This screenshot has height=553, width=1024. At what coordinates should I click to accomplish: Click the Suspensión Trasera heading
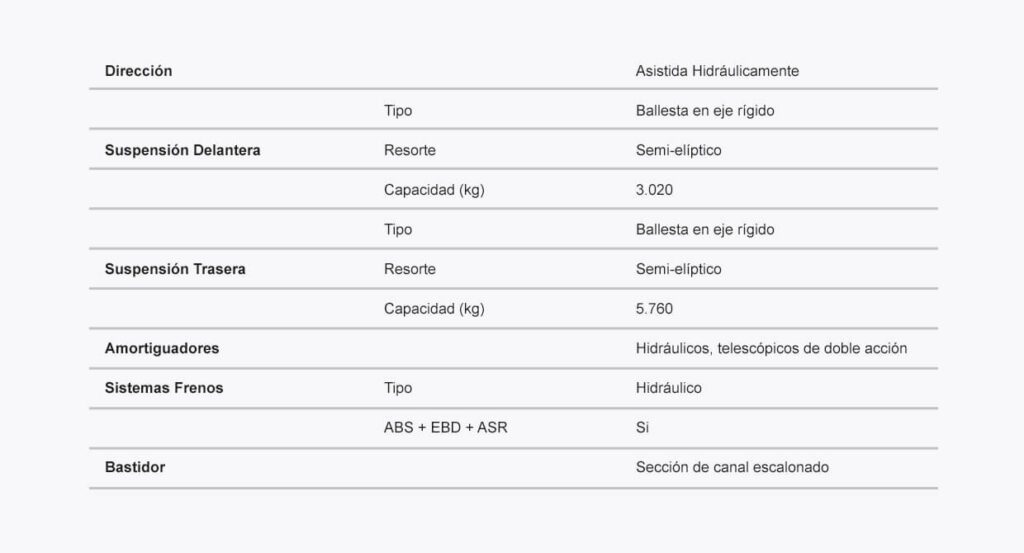coord(175,269)
